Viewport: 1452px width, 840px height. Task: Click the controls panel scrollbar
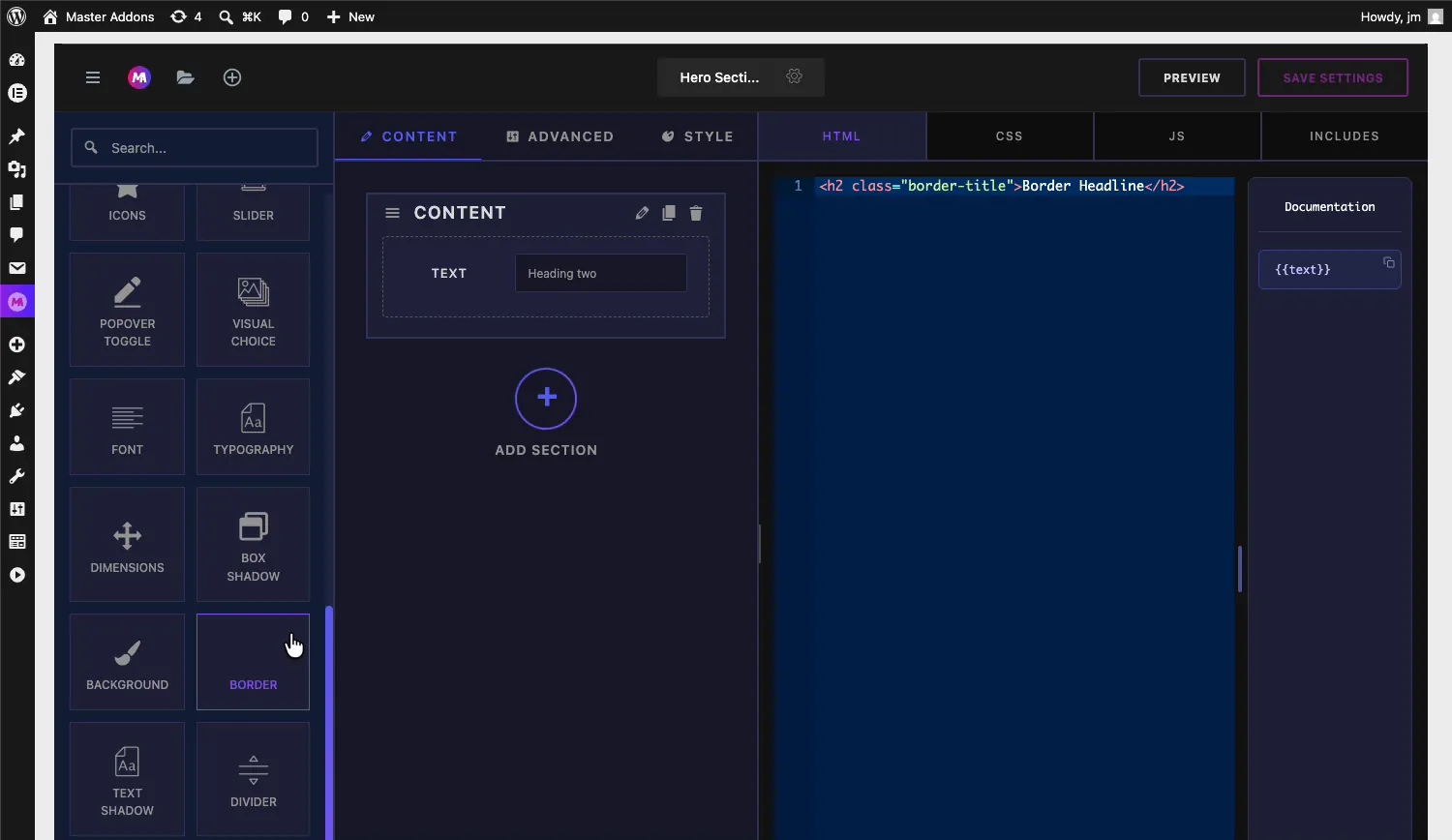(329, 722)
